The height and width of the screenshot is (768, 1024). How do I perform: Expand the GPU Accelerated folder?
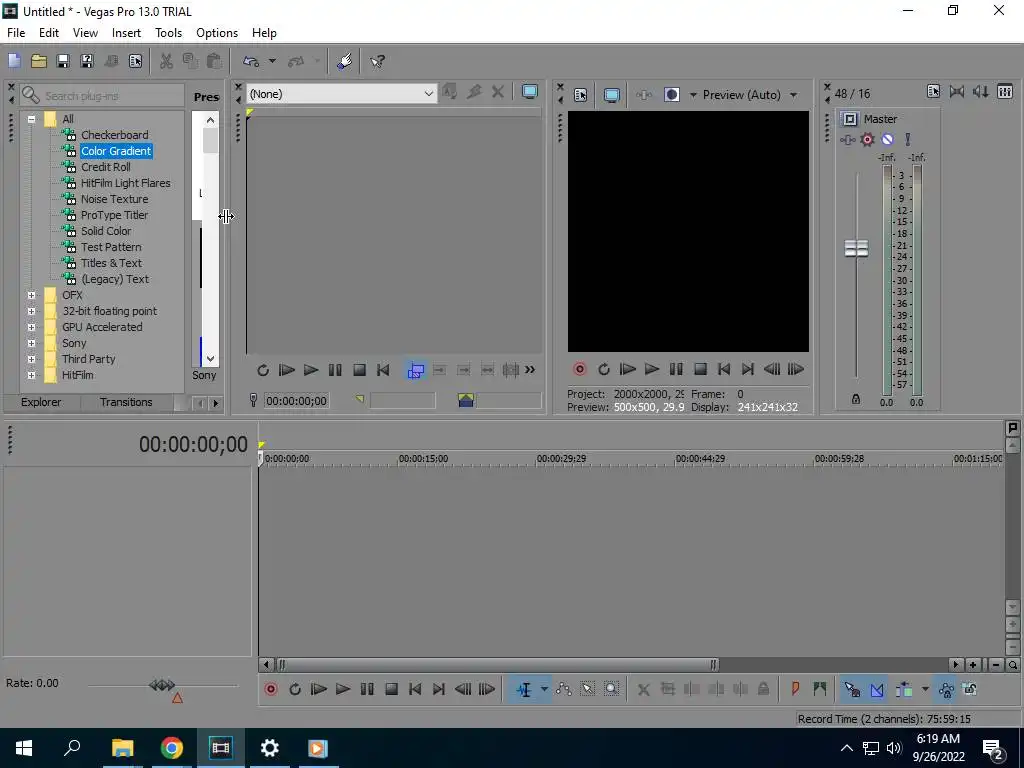(x=31, y=327)
